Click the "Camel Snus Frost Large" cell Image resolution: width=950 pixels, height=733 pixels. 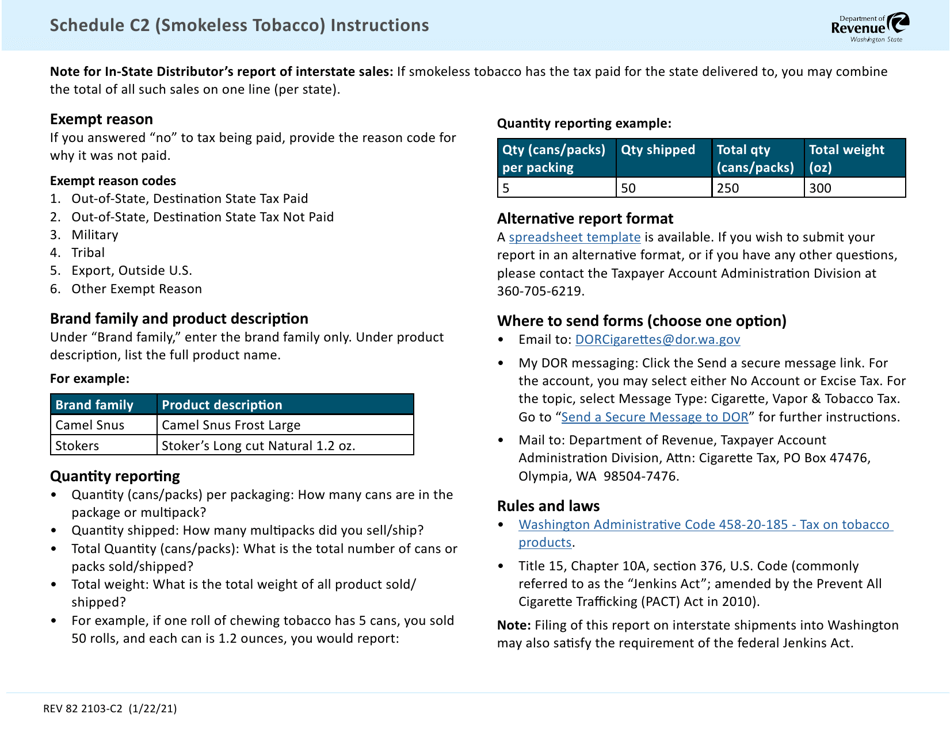pyautogui.click(x=285, y=425)
